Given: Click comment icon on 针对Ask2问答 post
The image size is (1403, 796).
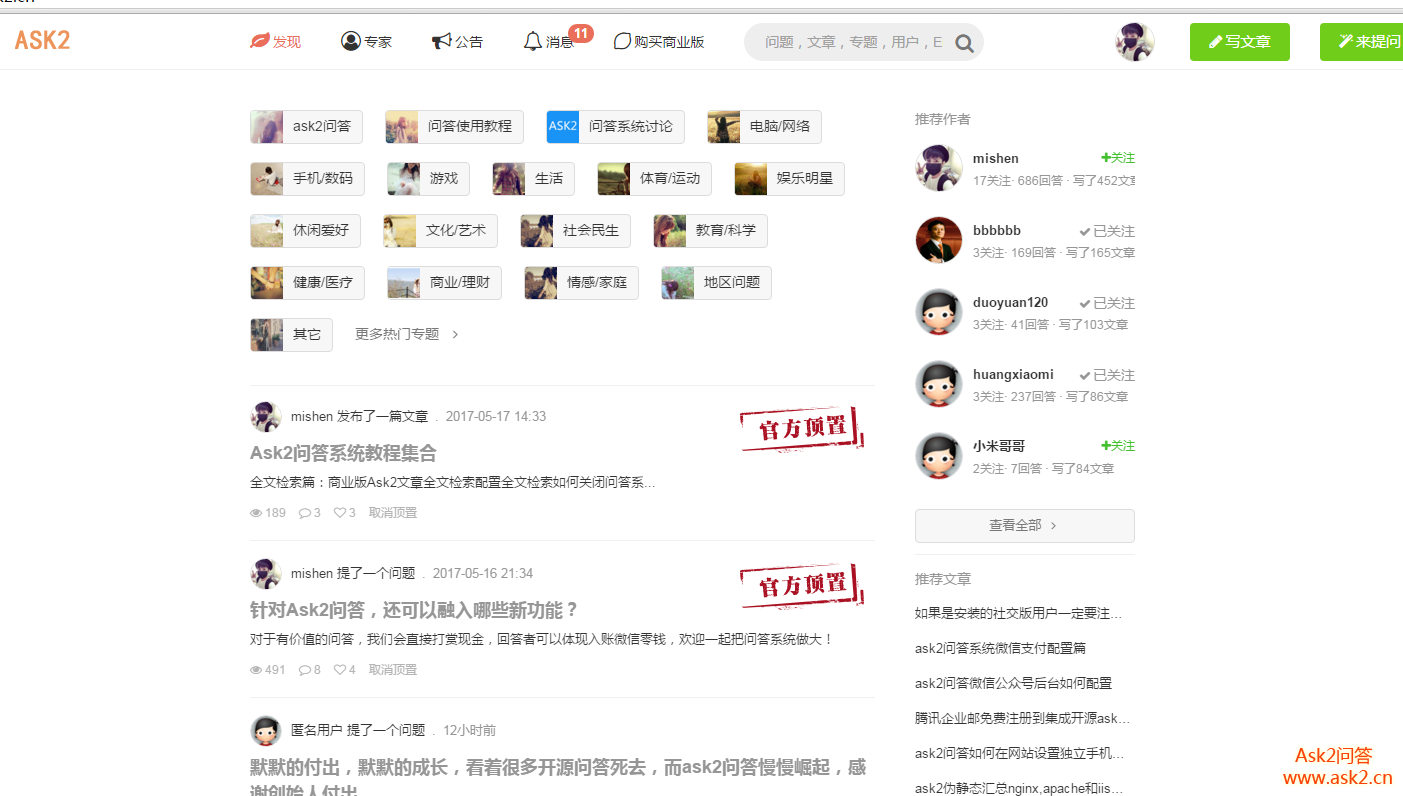Looking at the screenshot, I should pos(305,670).
